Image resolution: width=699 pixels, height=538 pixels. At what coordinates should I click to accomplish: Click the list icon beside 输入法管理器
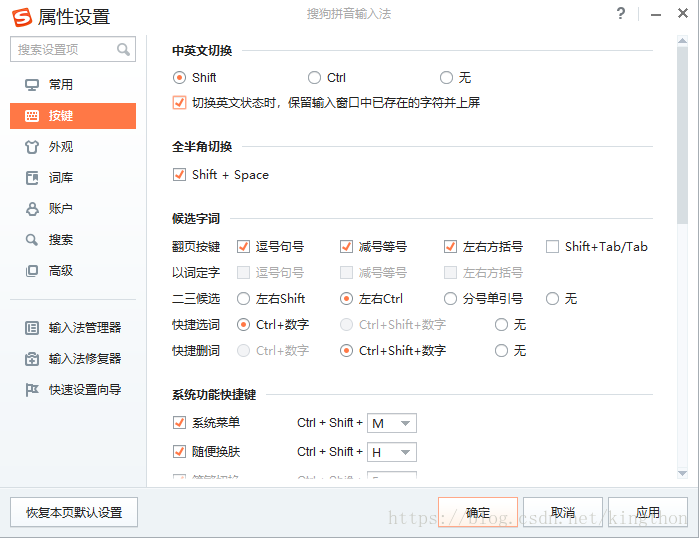(x=32, y=328)
